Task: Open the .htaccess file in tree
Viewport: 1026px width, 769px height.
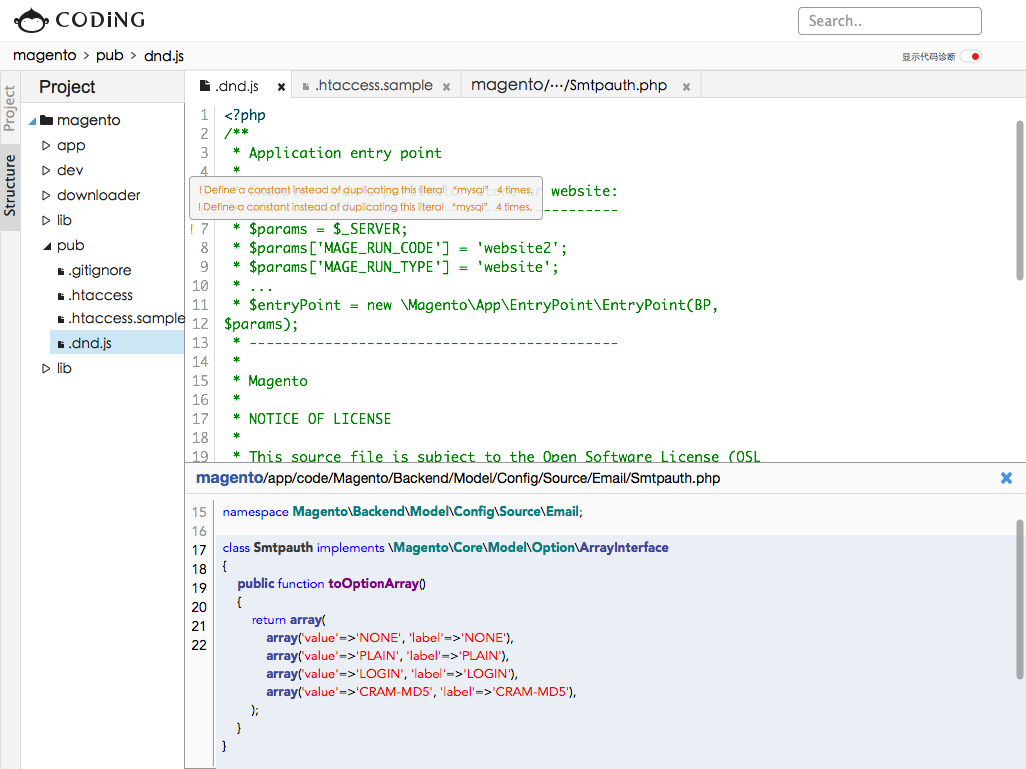Action: pos(101,295)
